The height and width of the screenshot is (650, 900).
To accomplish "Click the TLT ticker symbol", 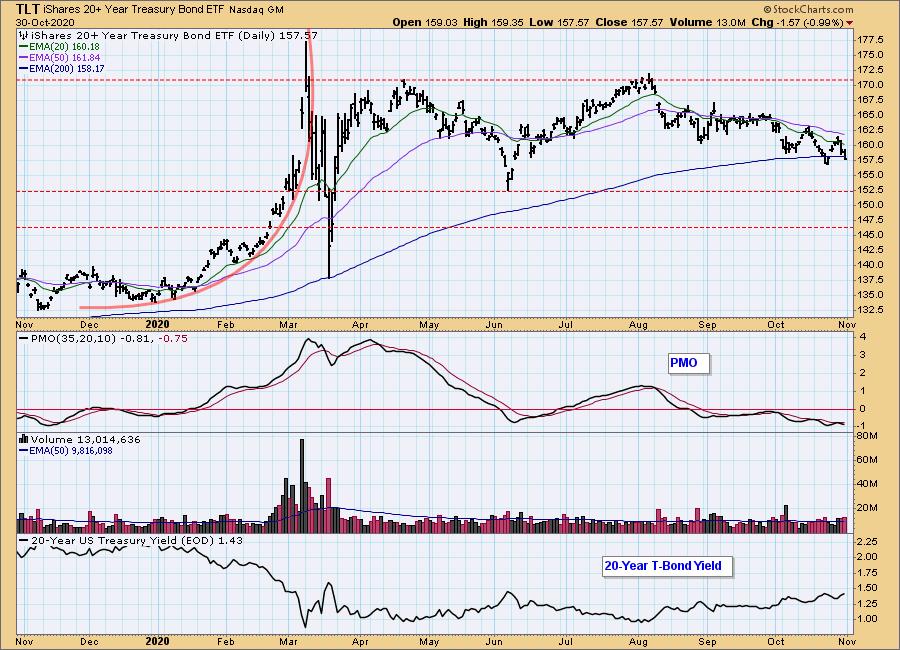I will (28, 9).
